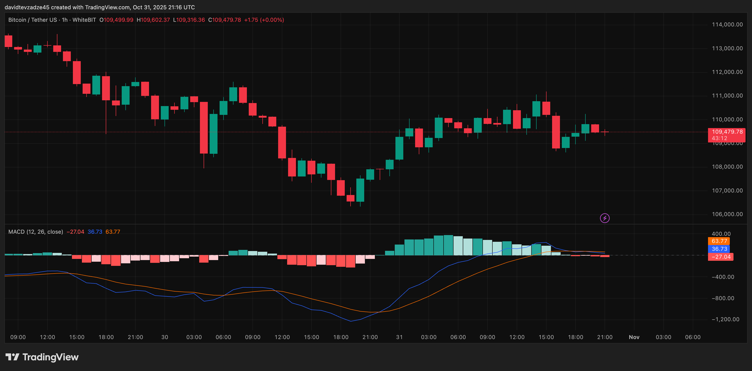Click the blue 36.73 value in the MACD legend
This screenshot has width=752, height=371.
click(x=94, y=232)
